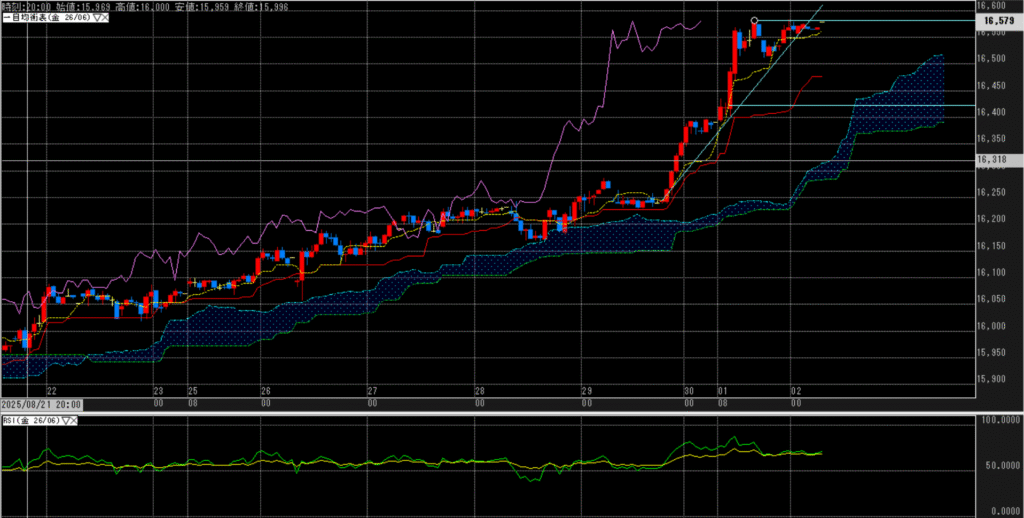Collapse the Ichimoku panel using the minus icon

[x=4, y=19]
